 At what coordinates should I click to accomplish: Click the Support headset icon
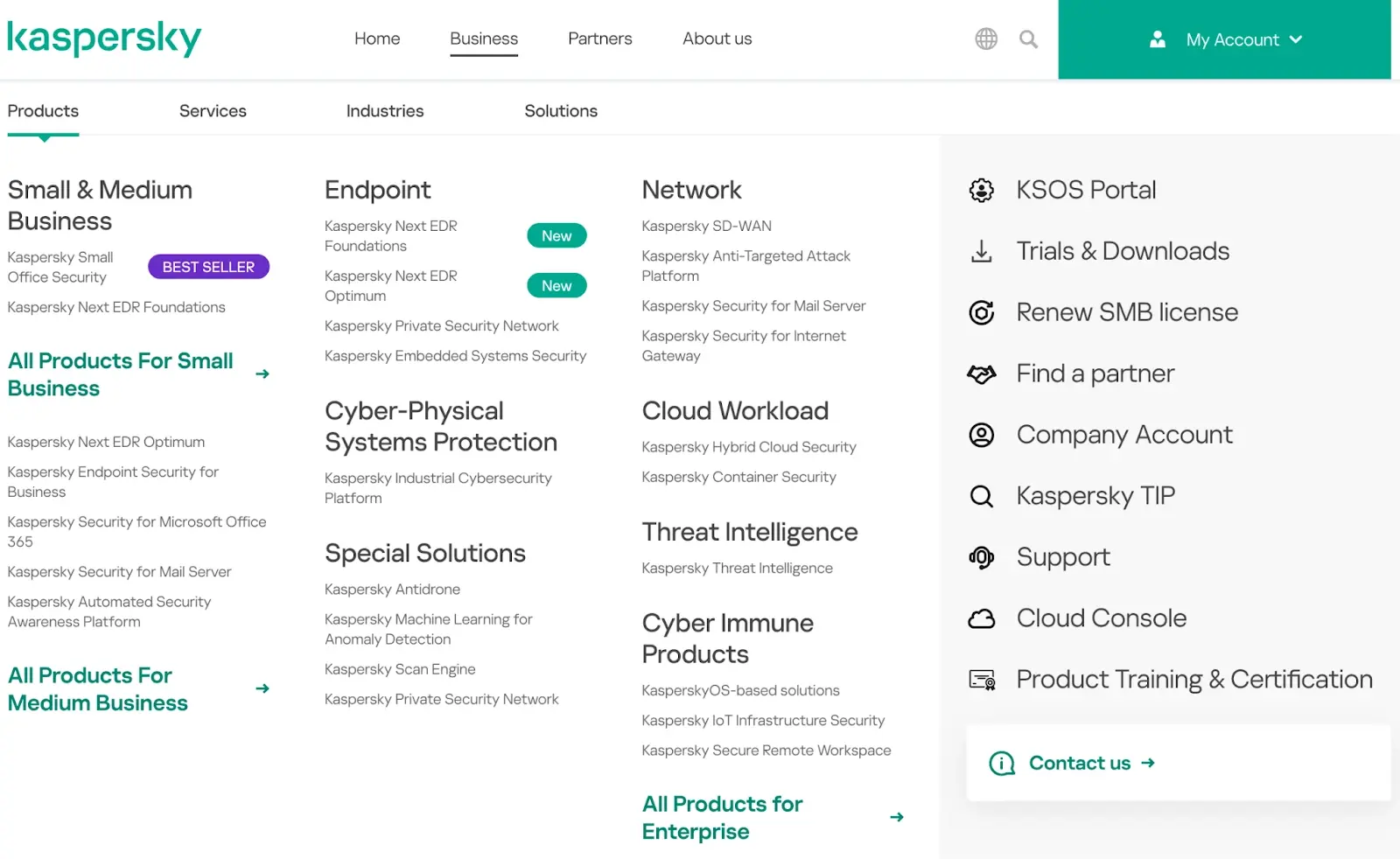tap(982, 557)
